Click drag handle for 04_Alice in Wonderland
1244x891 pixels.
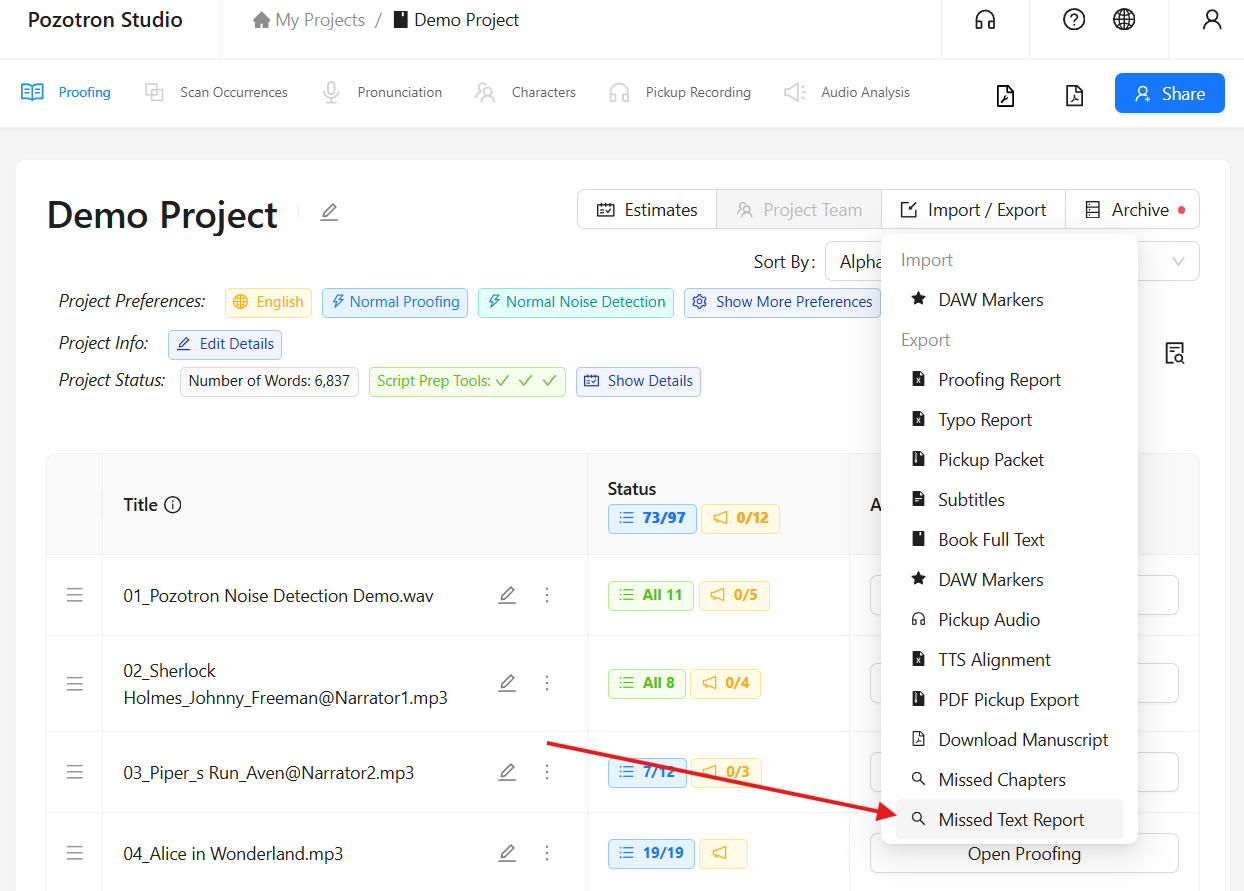[75, 853]
